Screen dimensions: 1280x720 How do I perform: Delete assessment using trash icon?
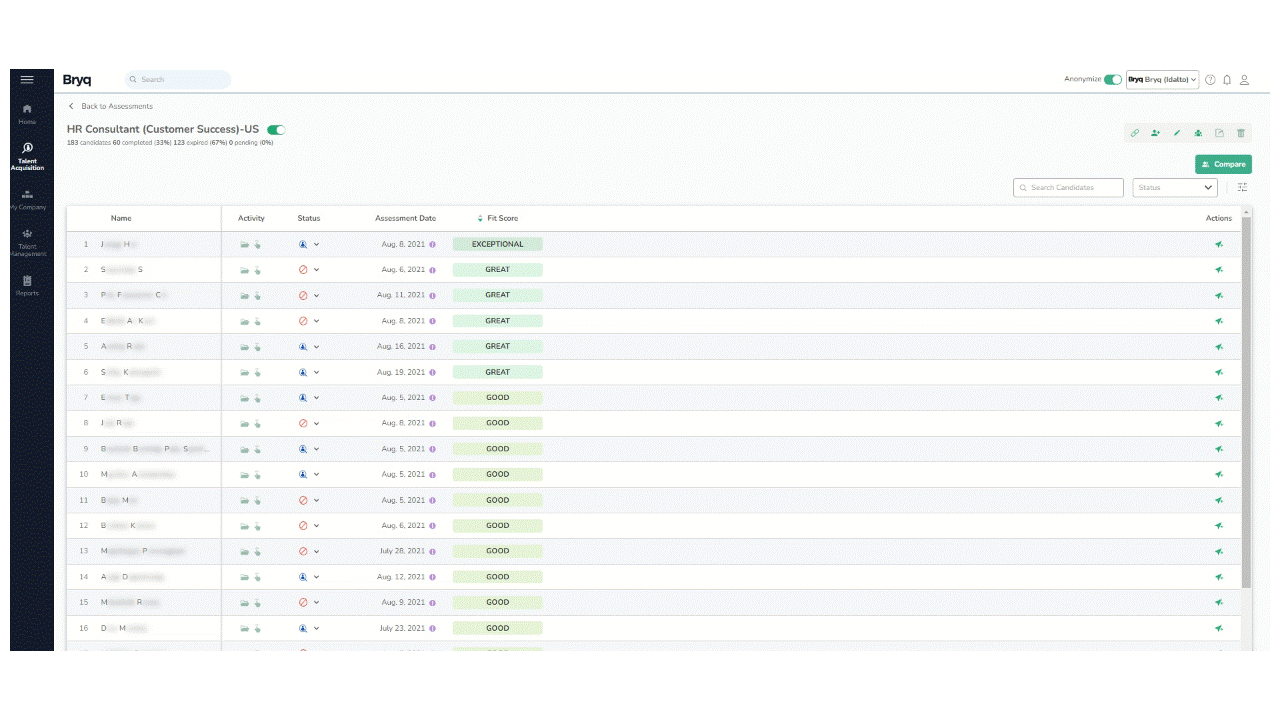click(1241, 133)
